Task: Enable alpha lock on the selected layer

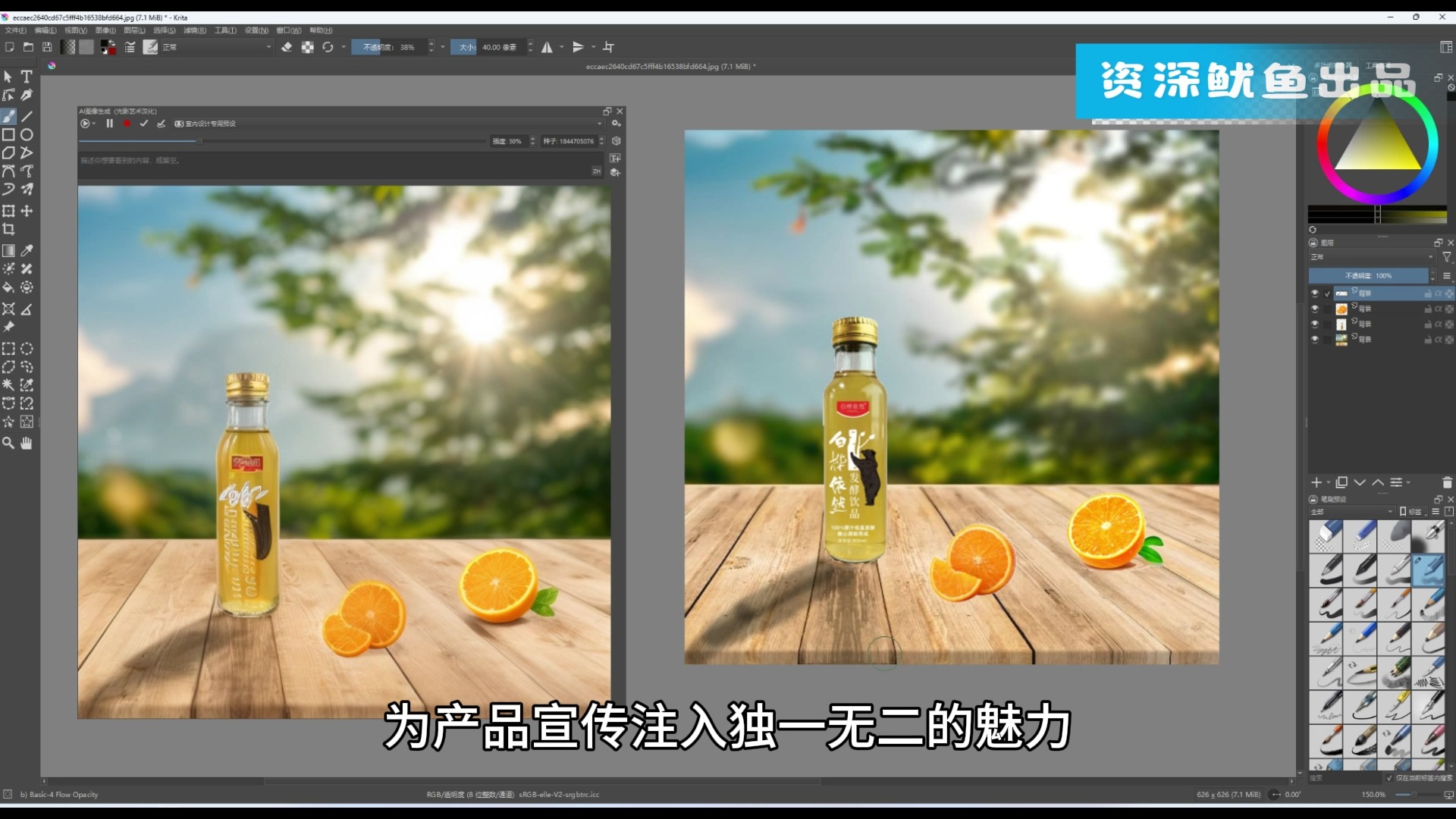Action: (x=1439, y=293)
